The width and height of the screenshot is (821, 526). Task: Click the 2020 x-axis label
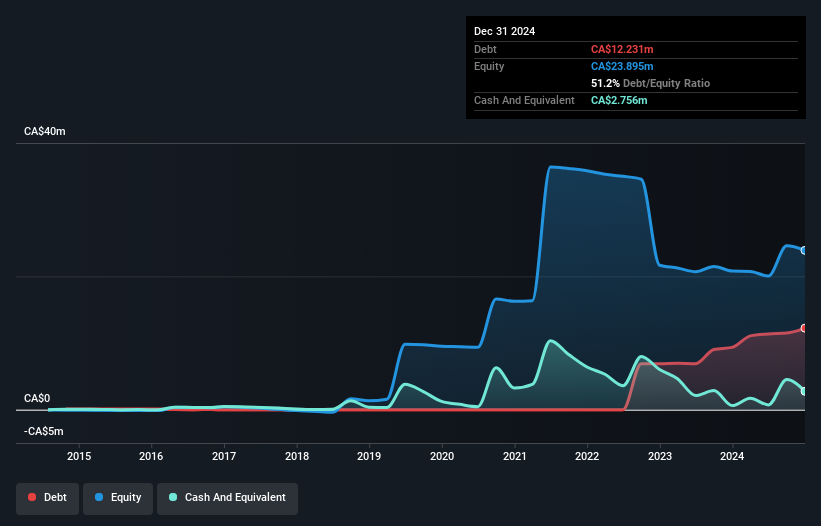pos(442,456)
